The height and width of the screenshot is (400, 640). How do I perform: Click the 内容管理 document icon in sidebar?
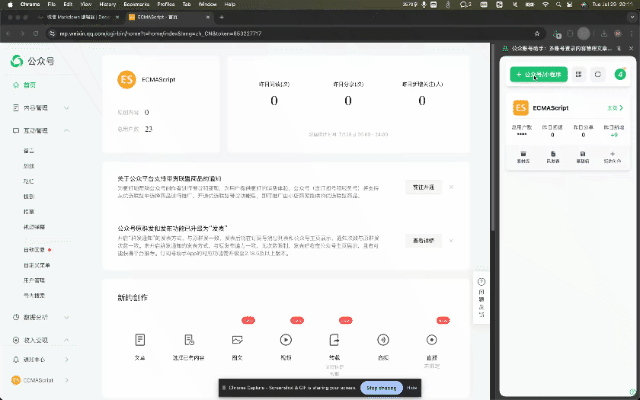(16, 108)
